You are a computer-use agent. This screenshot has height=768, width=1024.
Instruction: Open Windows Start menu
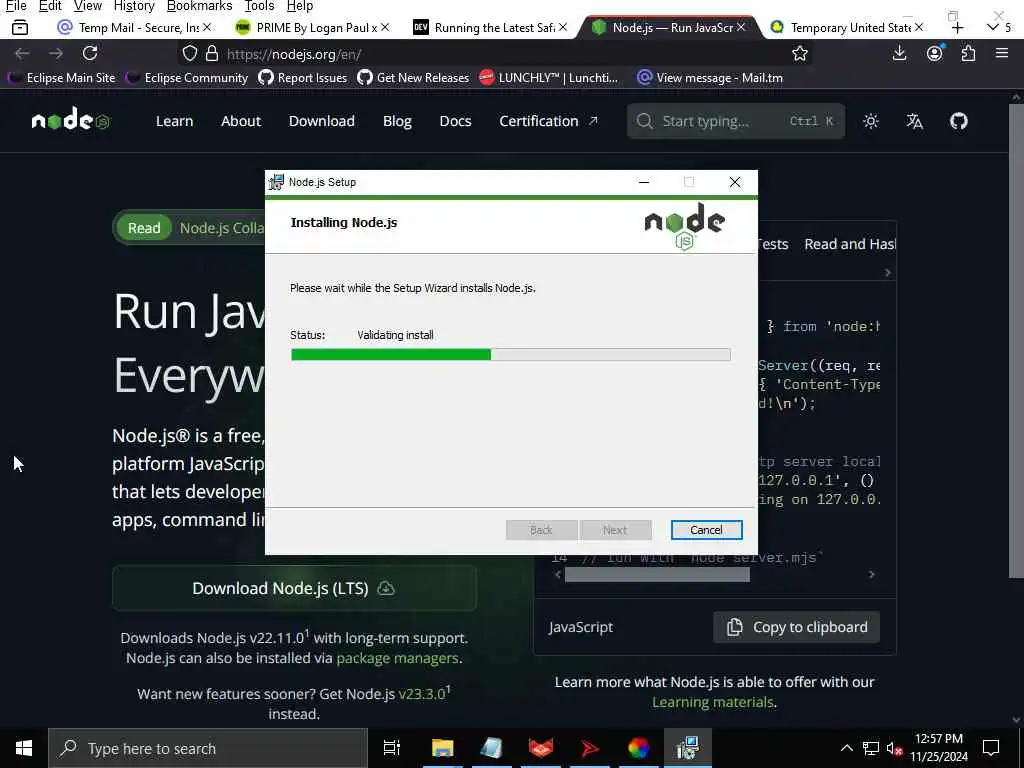[x=24, y=748]
